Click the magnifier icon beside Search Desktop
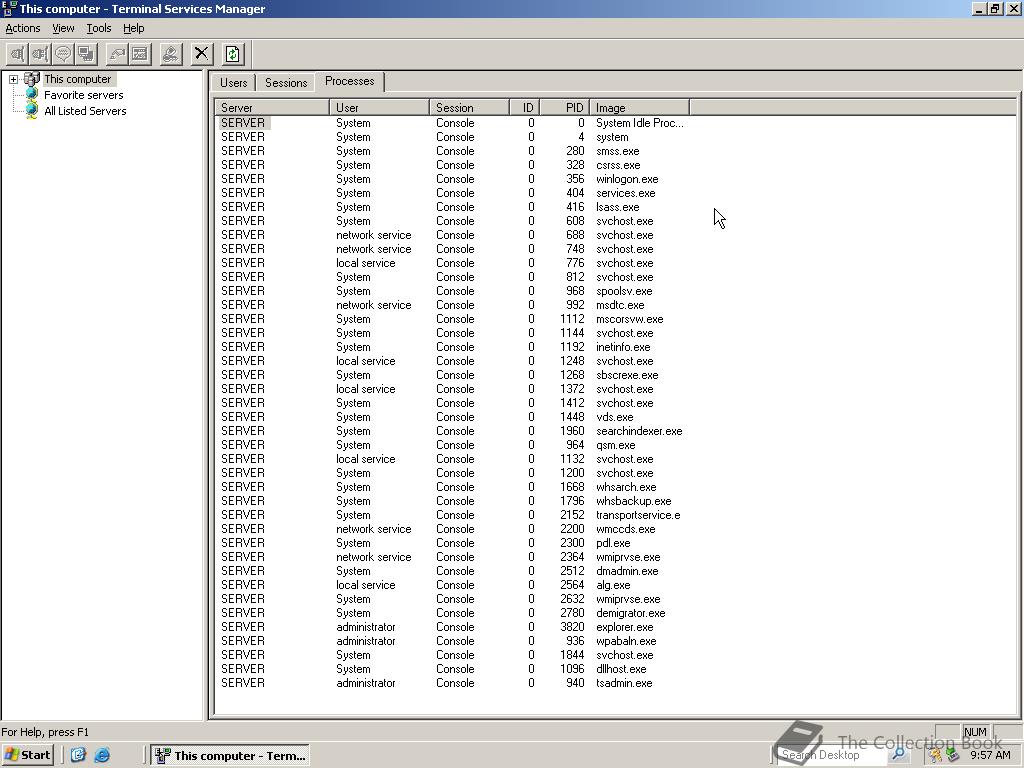 pyautogui.click(x=899, y=754)
